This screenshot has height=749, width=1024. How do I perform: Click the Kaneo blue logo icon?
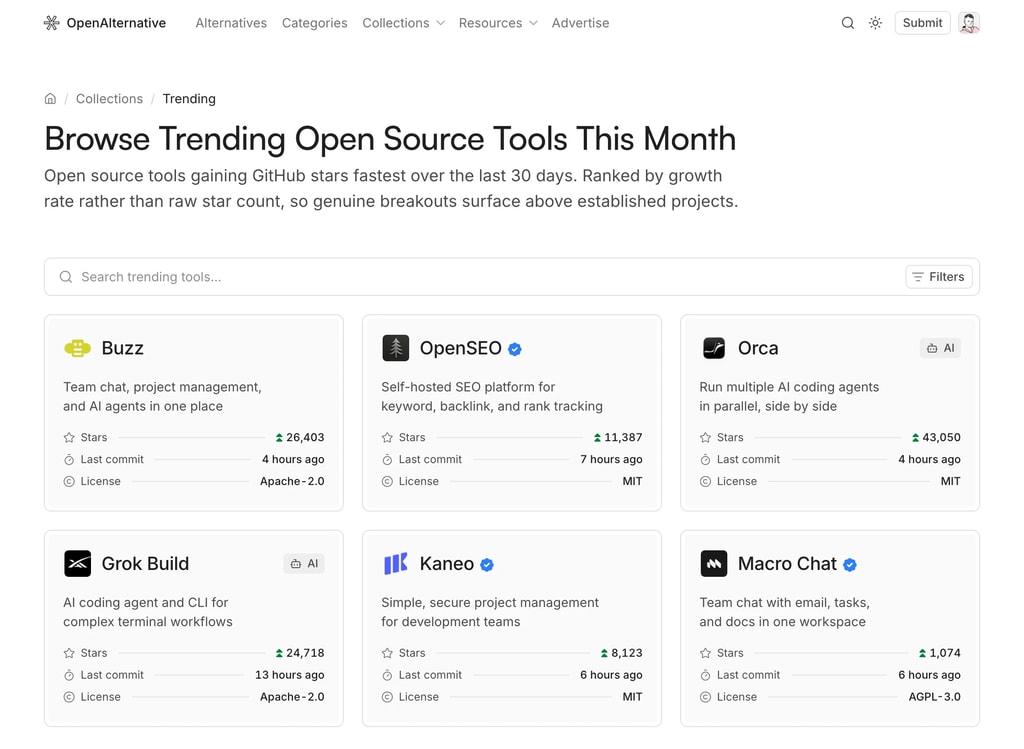coord(396,564)
